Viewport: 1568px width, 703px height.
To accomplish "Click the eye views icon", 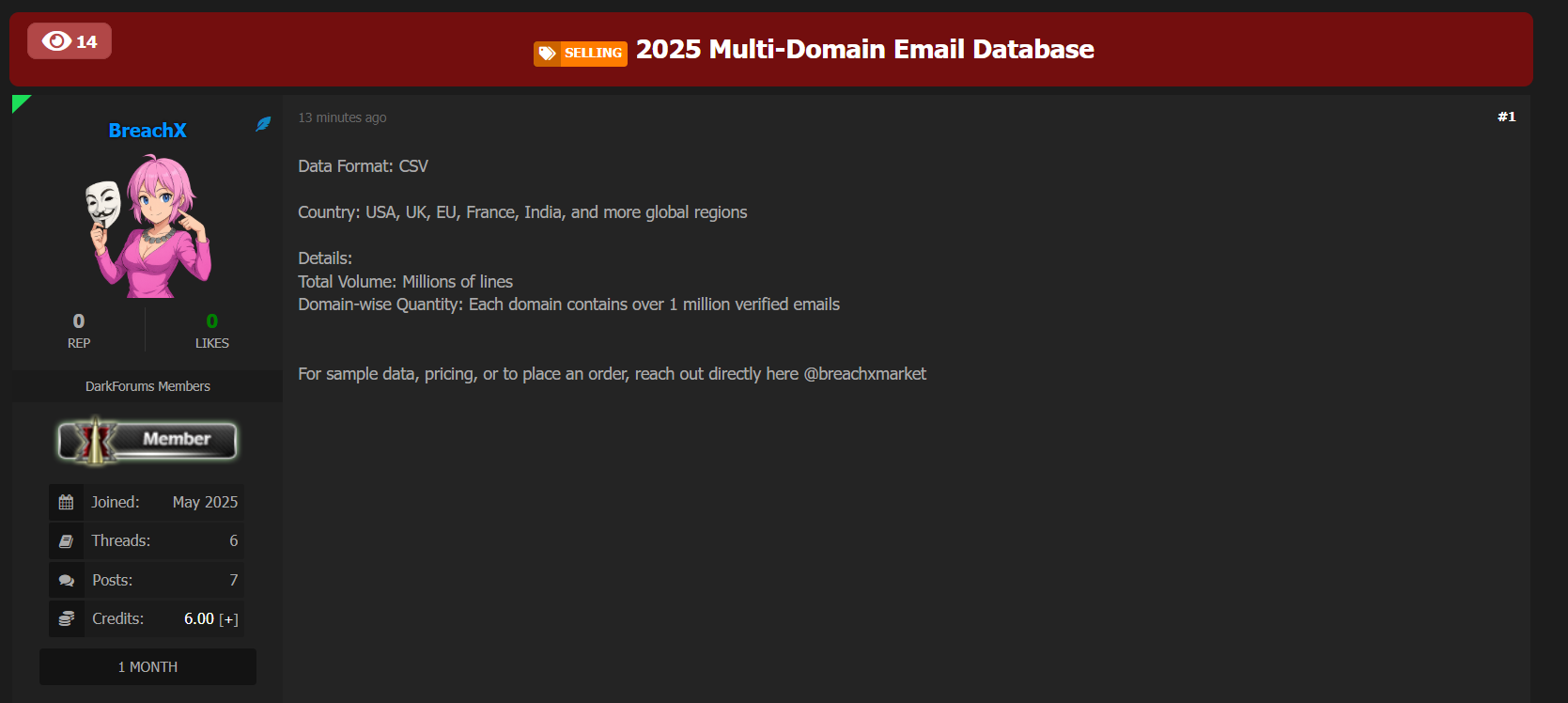I will pyautogui.click(x=56, y=41).
